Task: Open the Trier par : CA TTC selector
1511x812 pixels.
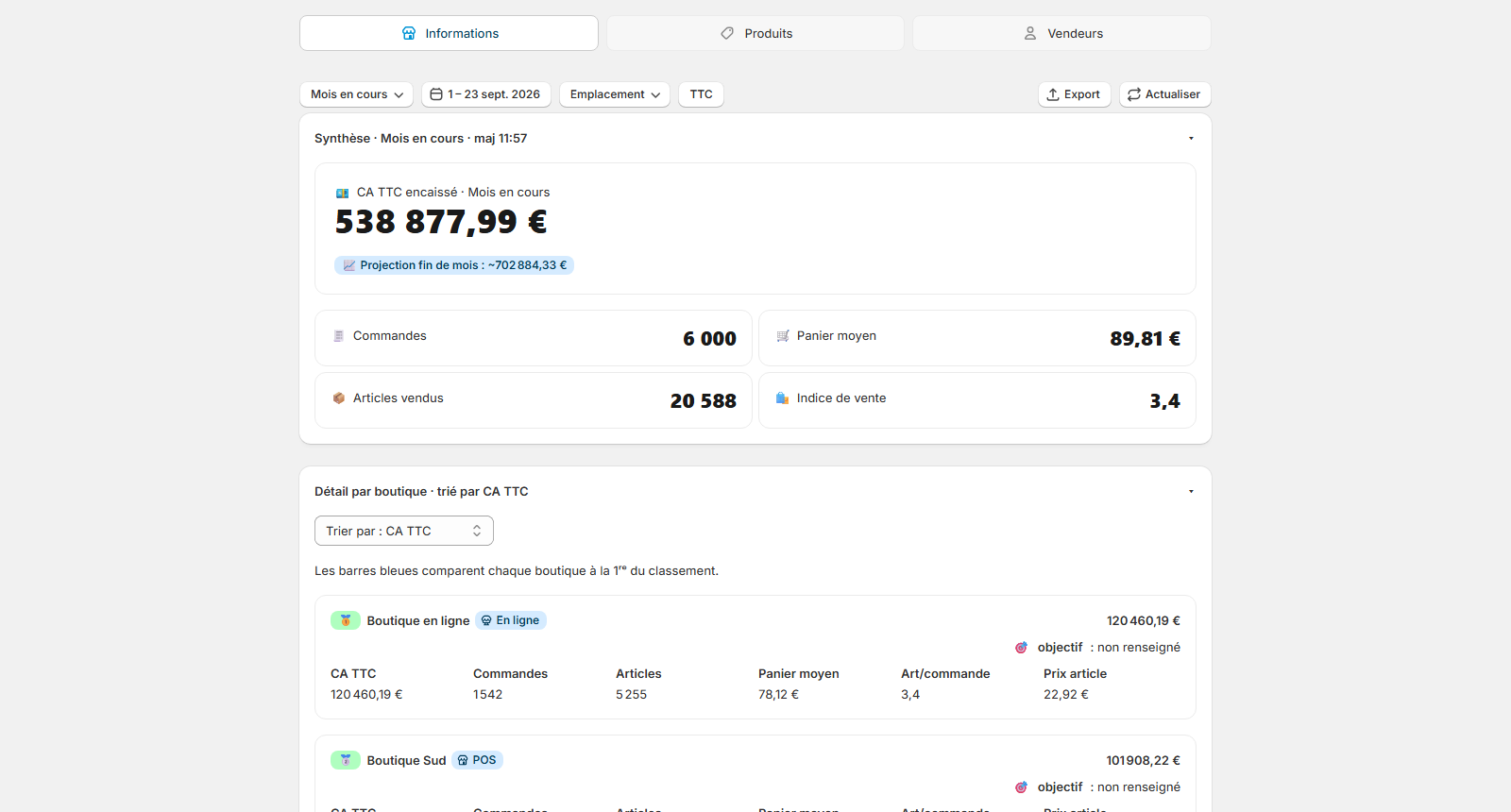Action: 404,531
